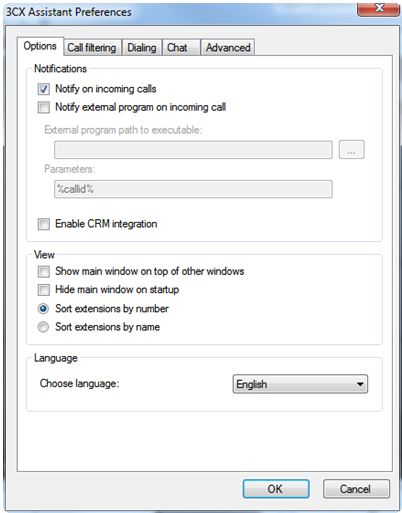Uncheck Notify on incoming calls
This screenshot has height=513, width=402.
44,89
